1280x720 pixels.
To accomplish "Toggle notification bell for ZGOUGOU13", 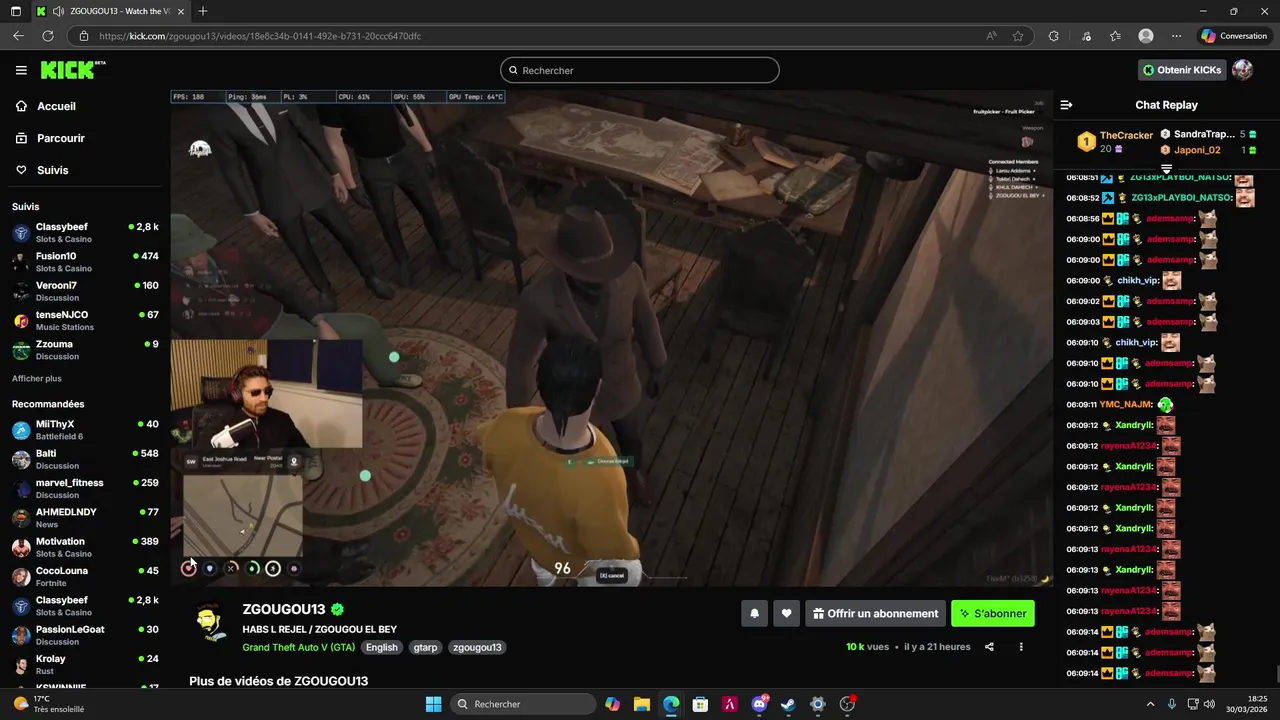I will (x=755, y=613).
